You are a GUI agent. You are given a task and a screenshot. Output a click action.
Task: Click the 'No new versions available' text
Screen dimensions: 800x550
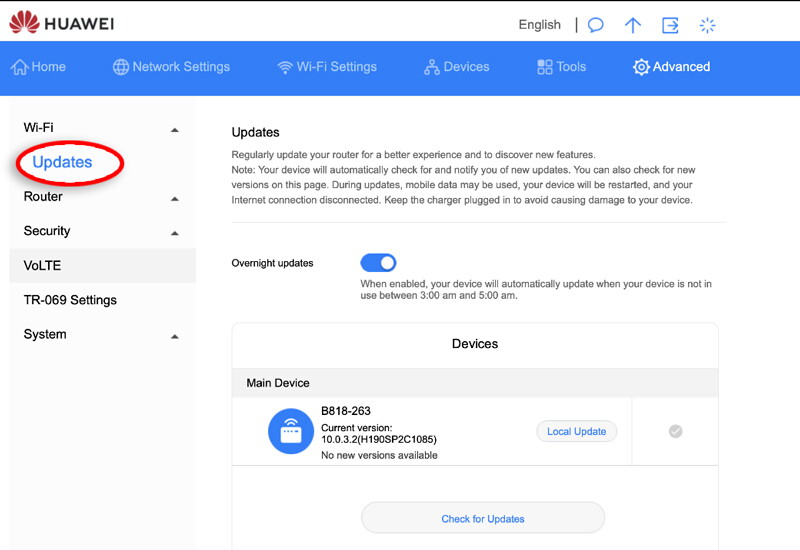coord(379,455)
